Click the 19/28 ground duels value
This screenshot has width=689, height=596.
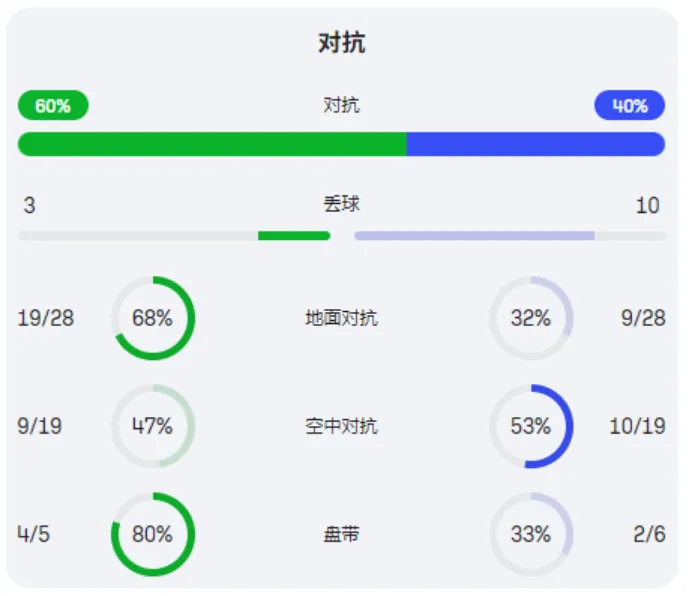[46, 319]
